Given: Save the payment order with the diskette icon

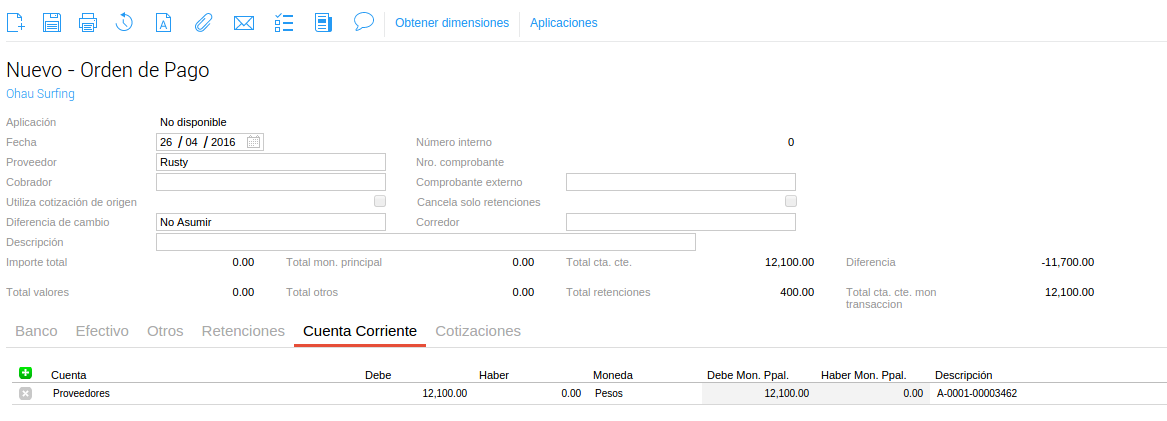Looking at the screenshot, I should click(52, 22).
